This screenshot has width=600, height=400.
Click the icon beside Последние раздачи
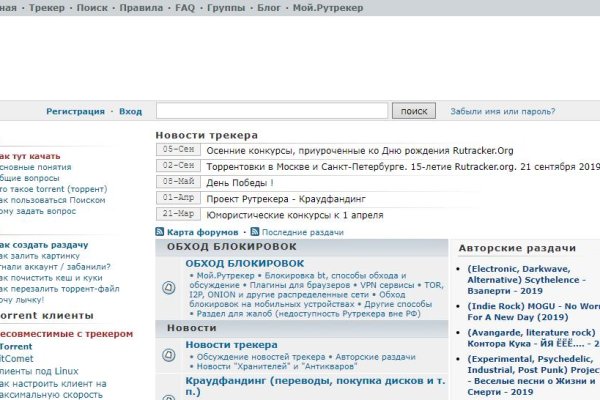point(255,232)
